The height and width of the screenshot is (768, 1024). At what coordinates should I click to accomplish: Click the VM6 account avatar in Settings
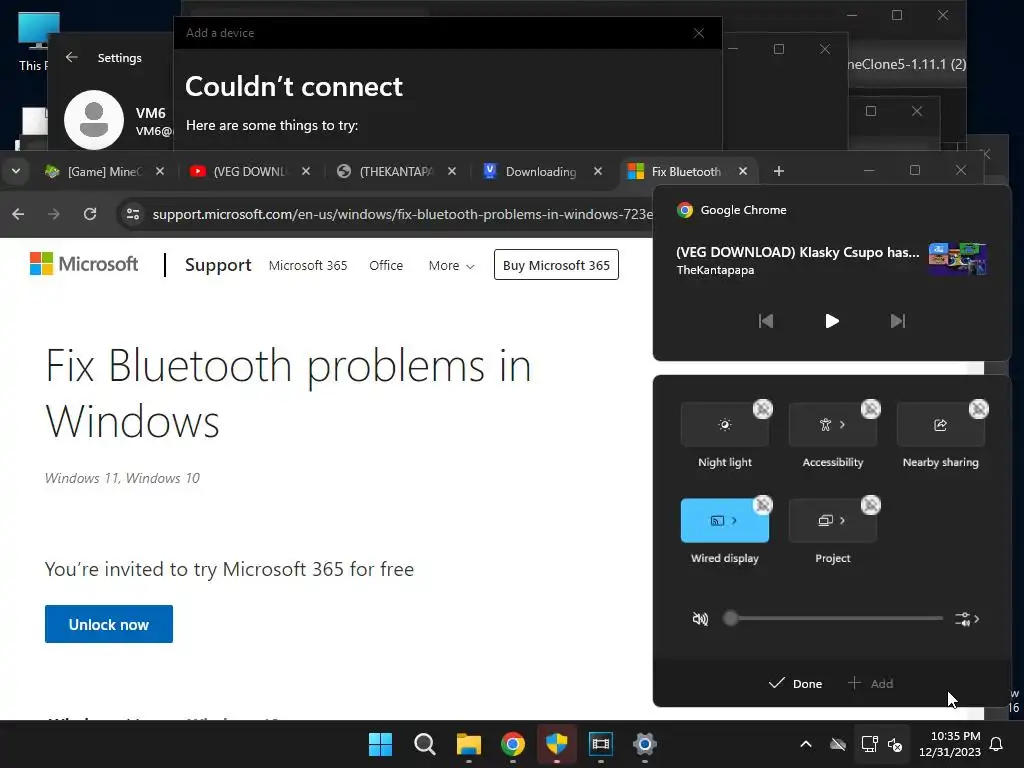pos(94,120)
